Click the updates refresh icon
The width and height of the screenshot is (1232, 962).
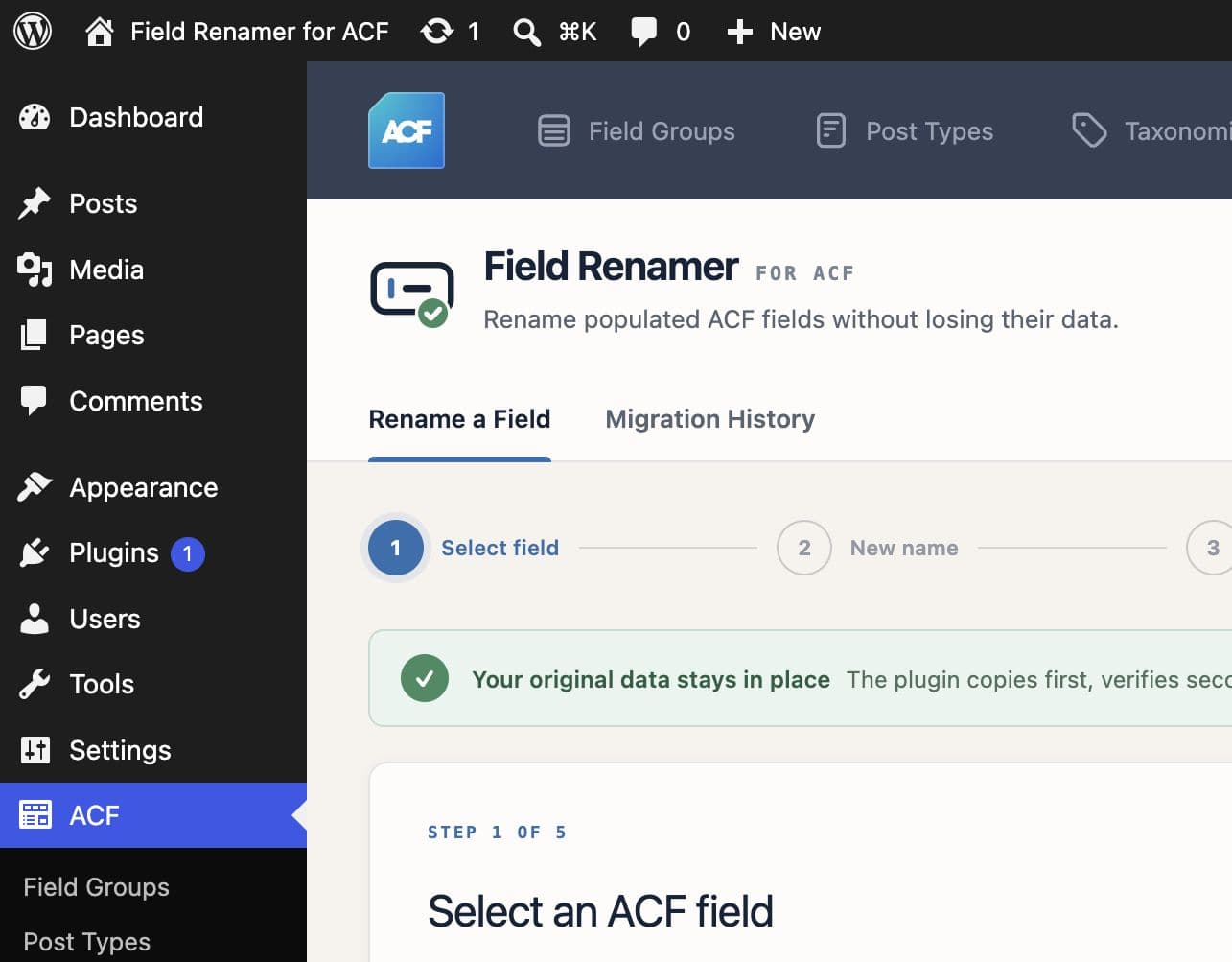click(437, 32)
